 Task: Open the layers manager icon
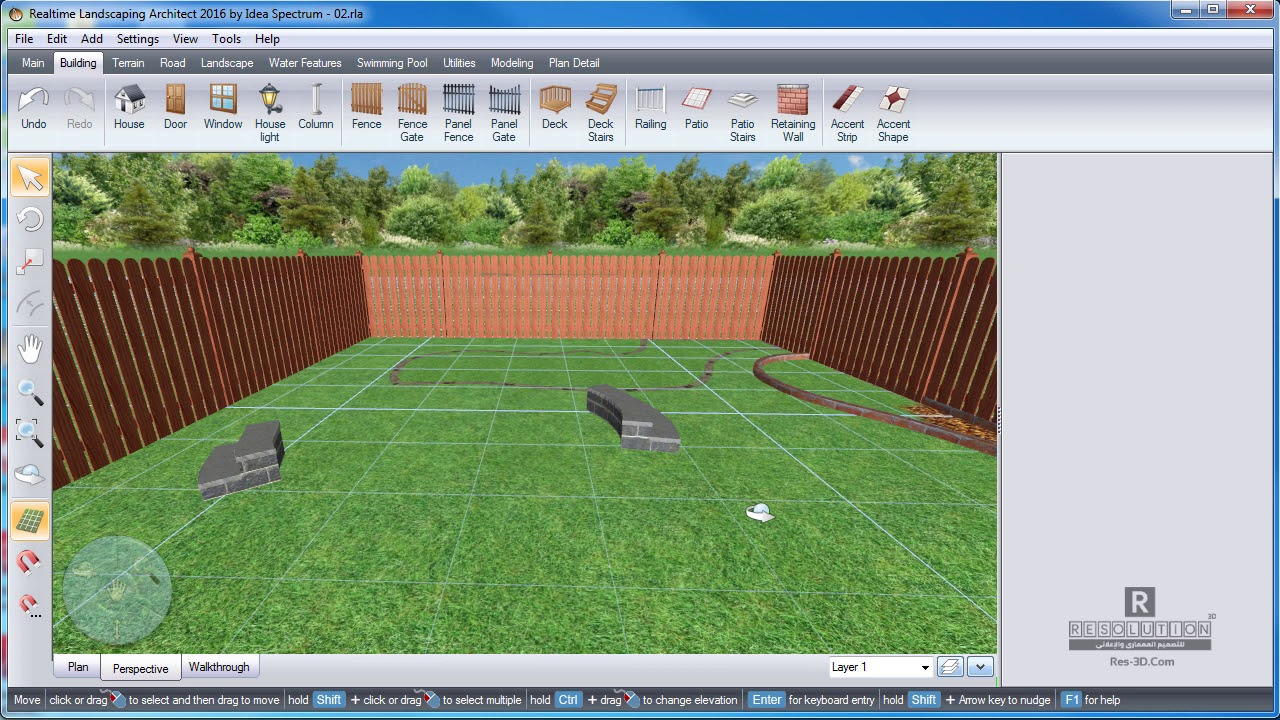(x=950, y=667)
